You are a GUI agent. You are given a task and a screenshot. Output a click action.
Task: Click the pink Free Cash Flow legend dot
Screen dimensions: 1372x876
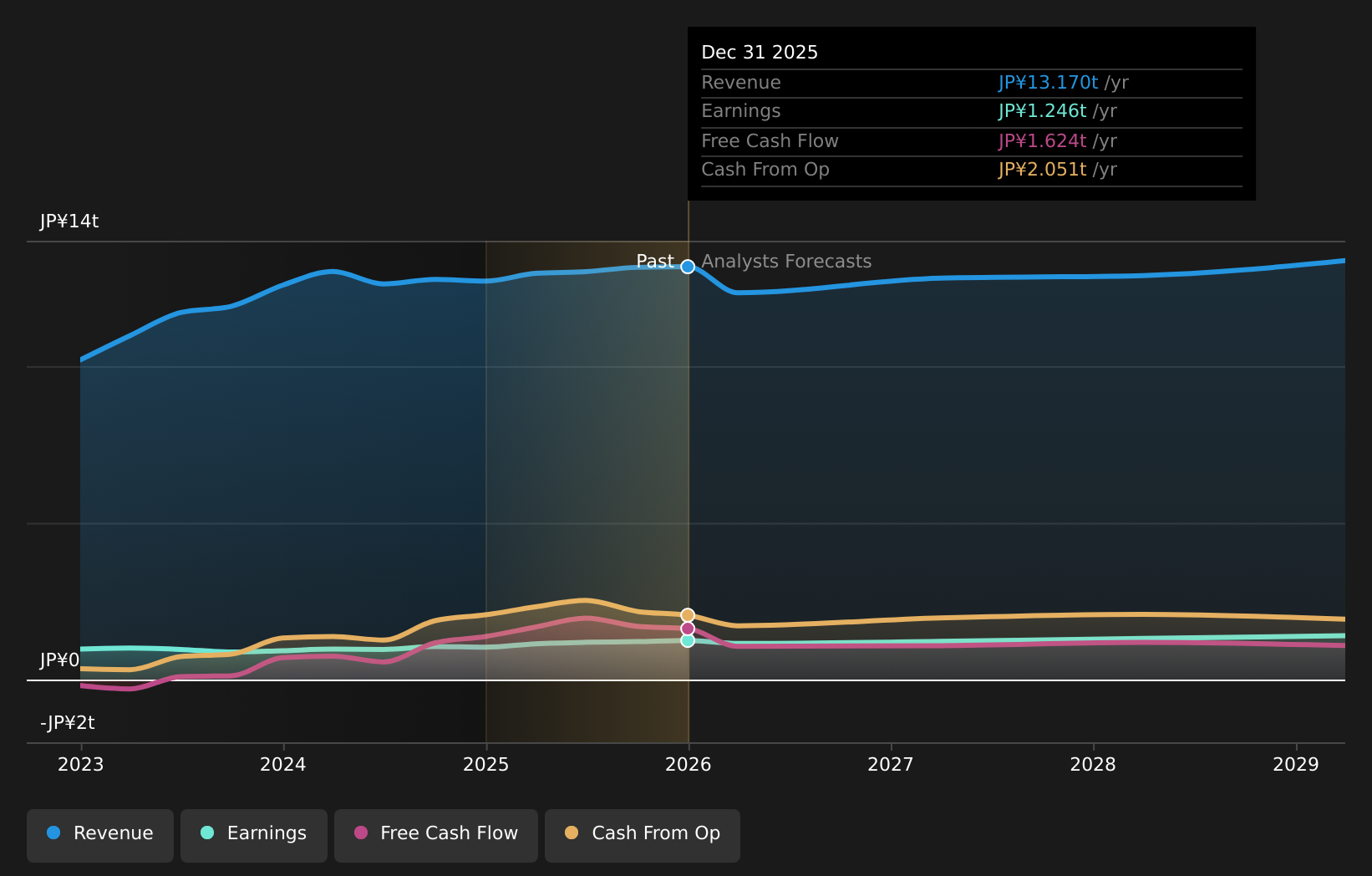coord(361,833)
